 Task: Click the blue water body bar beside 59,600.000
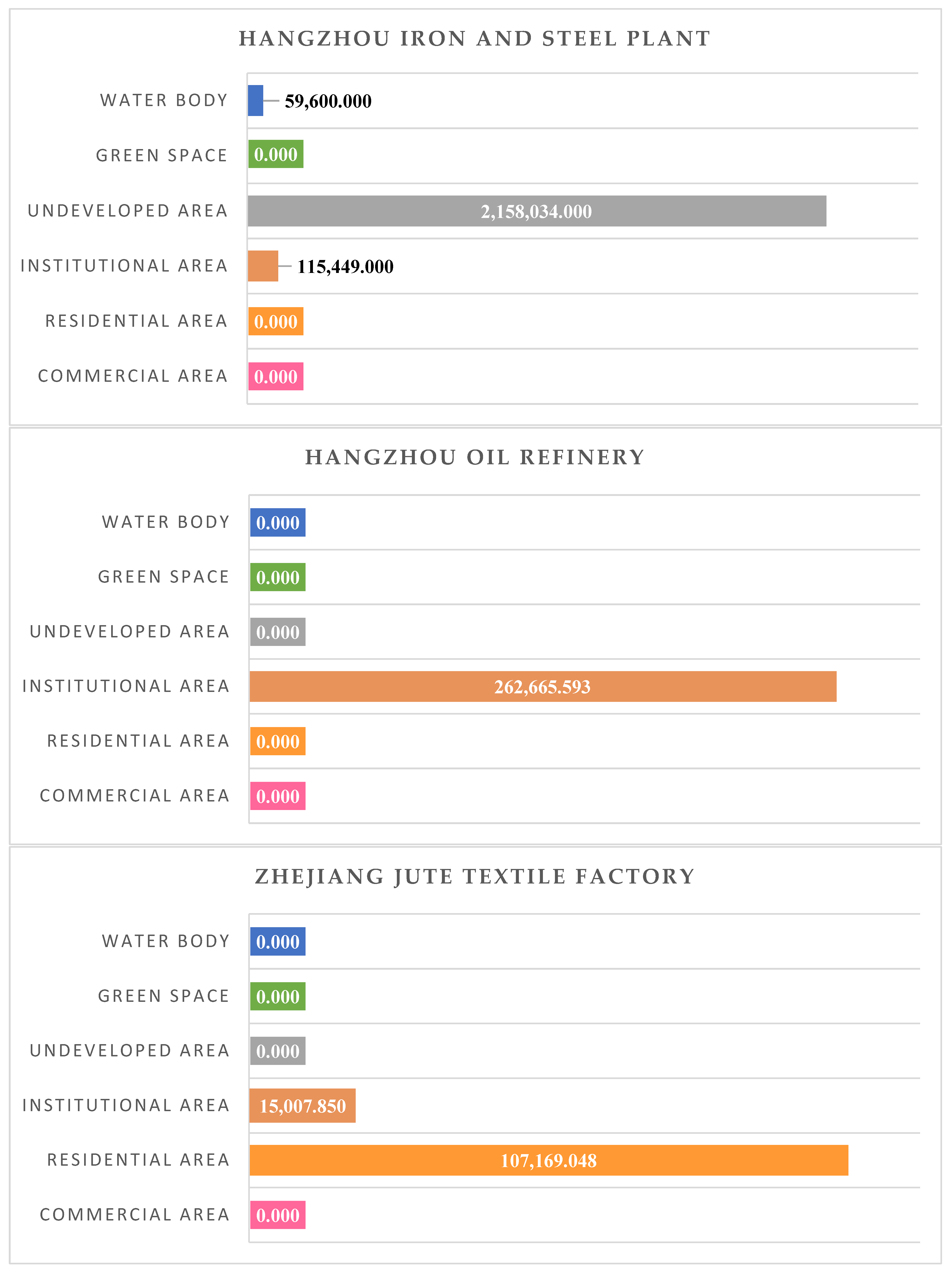tap(255, 101)
